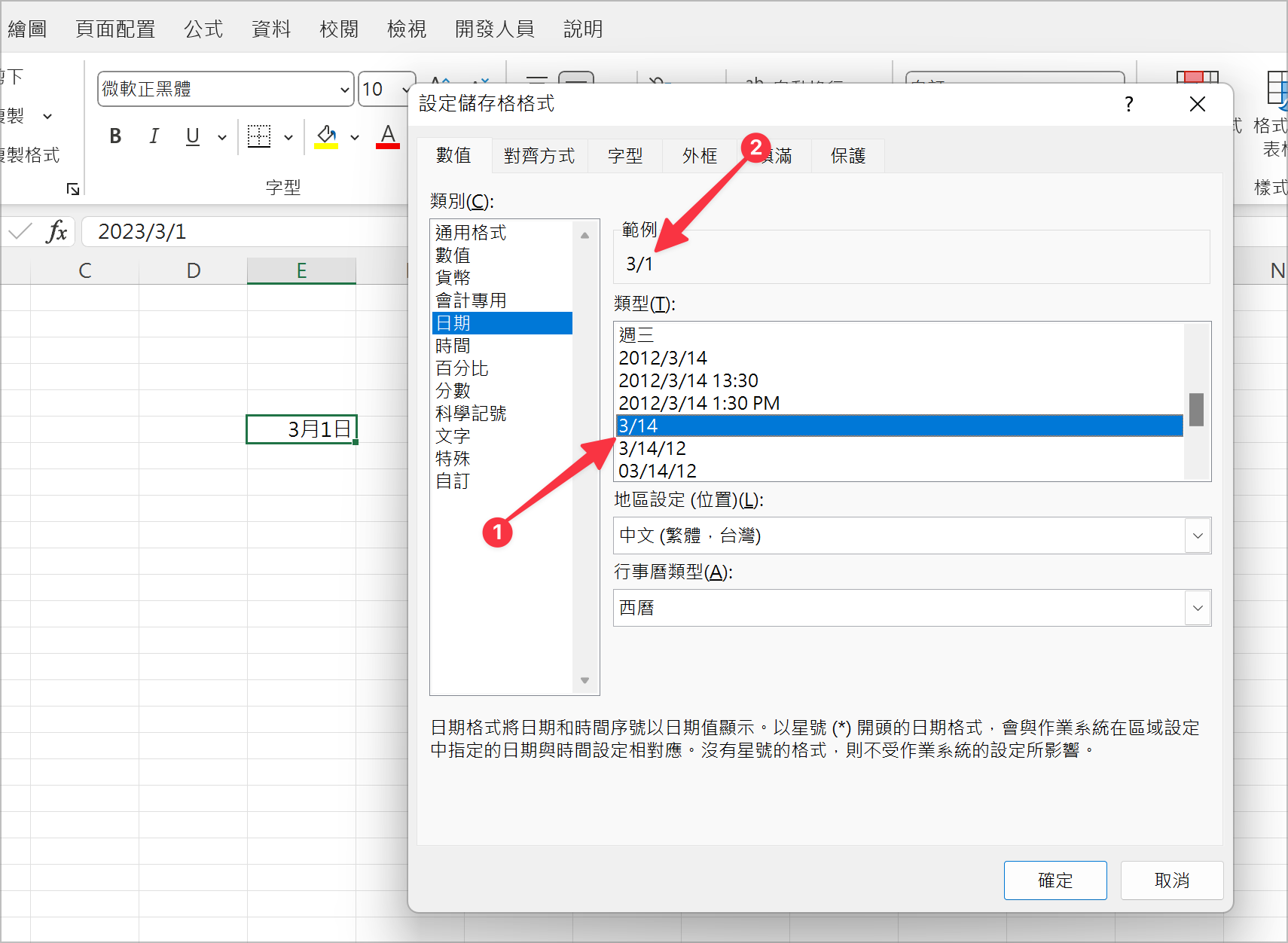Toggle italic formatting
1288x943 pixels.
pos(154,136)
